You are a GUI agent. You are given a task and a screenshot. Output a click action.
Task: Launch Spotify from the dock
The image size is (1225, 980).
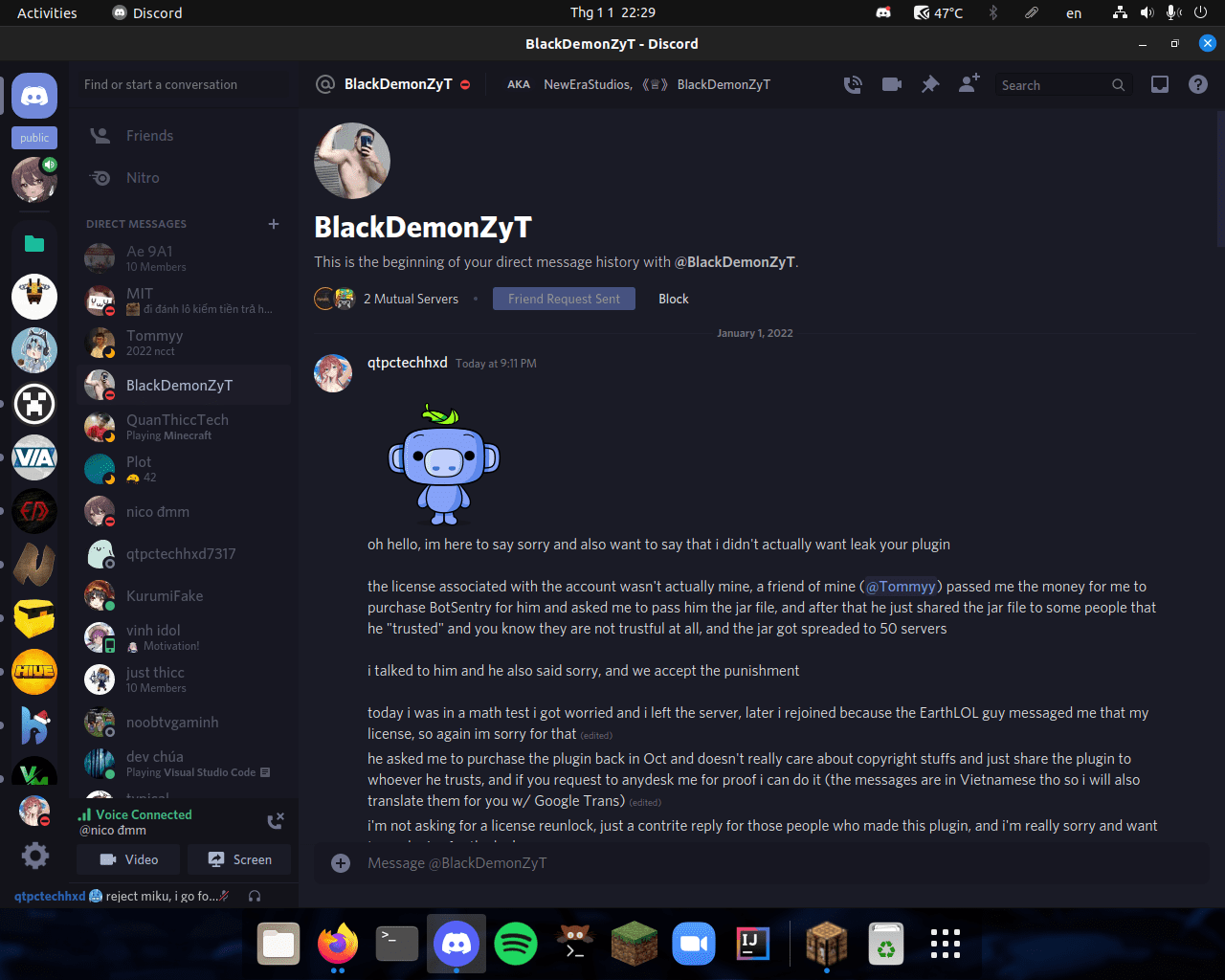pyautogui.click(x=516, y=945)
